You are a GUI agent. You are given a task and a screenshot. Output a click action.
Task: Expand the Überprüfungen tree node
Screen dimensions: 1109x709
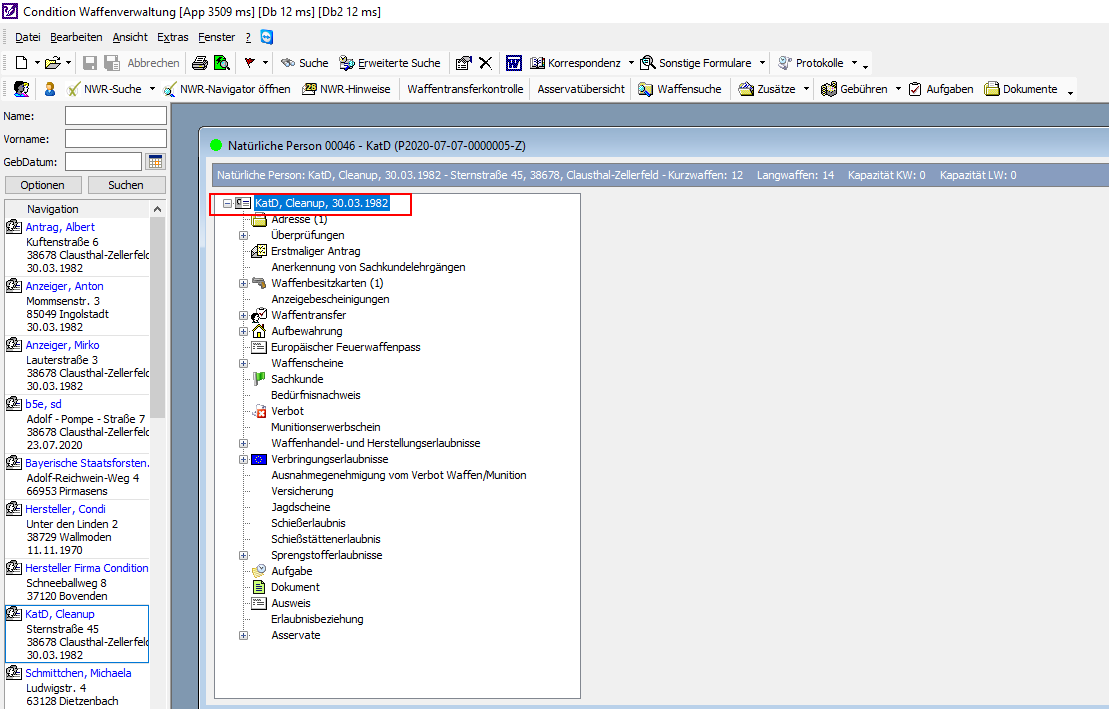click(x=243, y=235)
